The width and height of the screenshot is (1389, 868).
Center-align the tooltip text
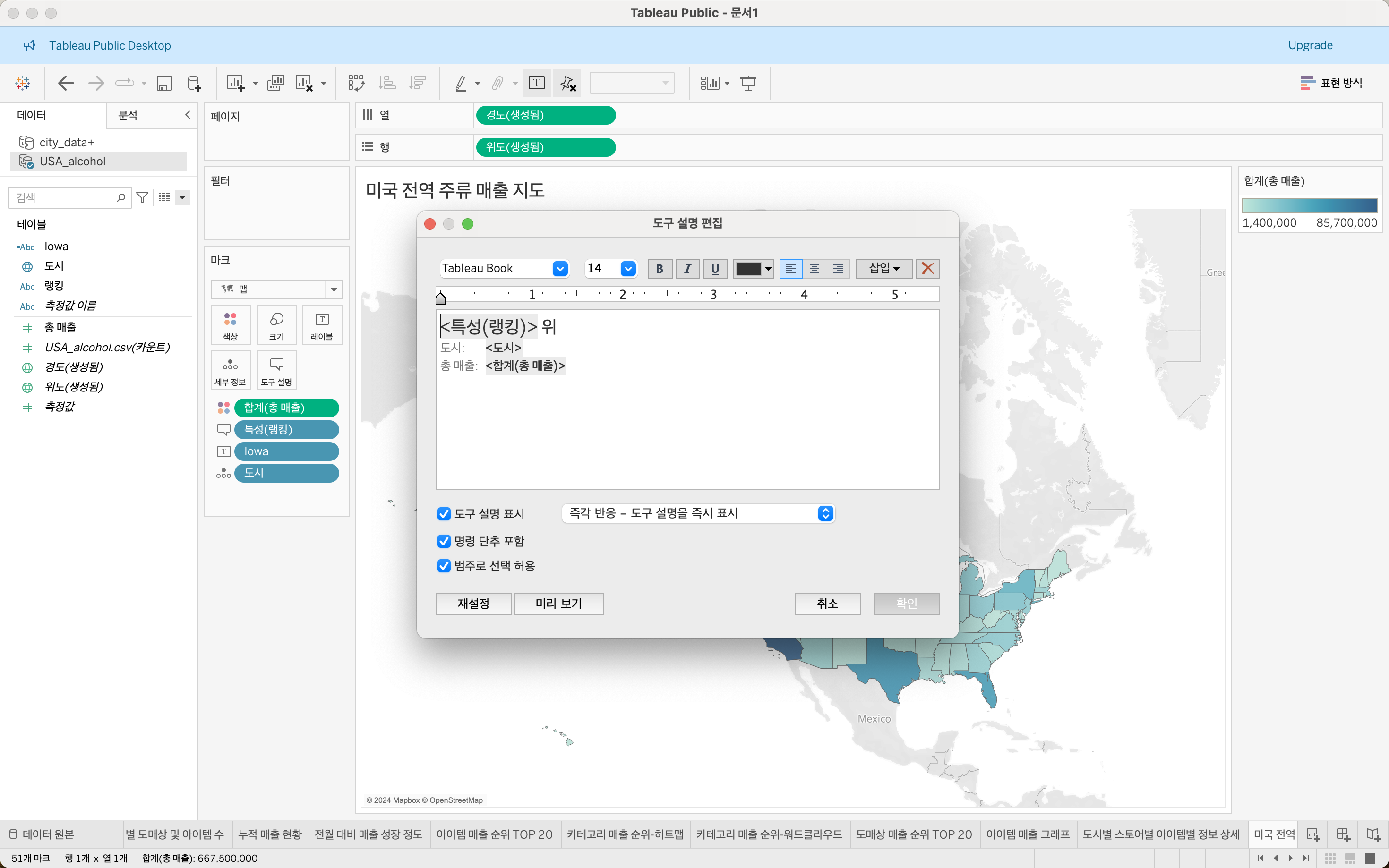point(814,269)
